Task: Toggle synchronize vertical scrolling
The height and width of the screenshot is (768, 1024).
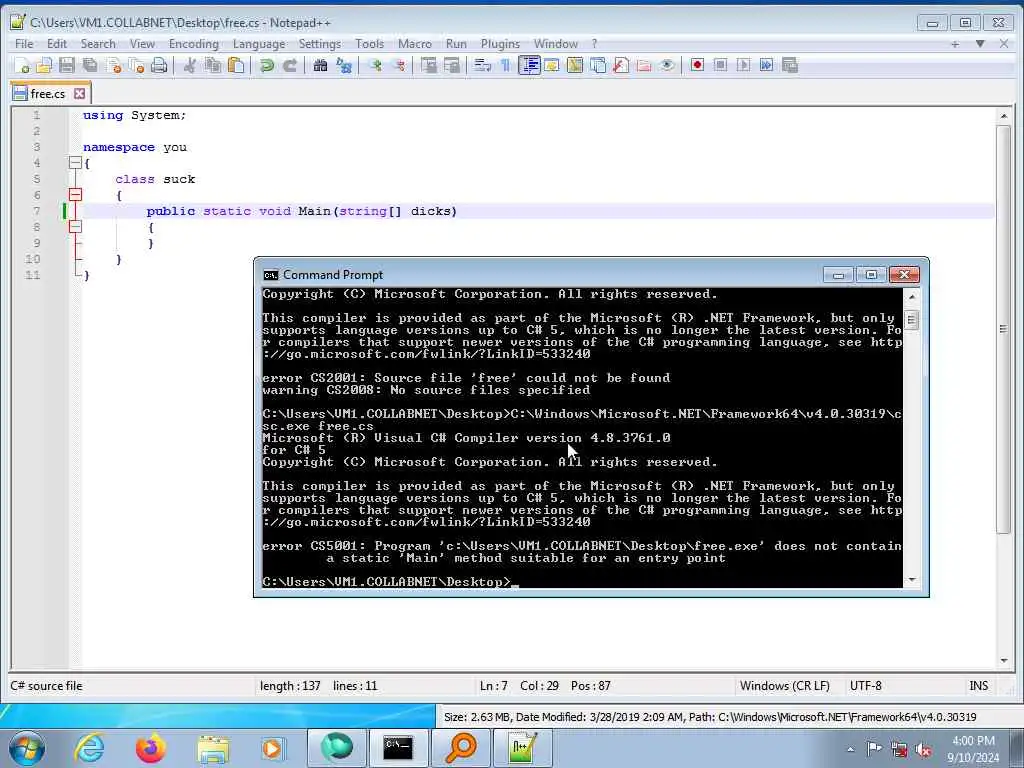Action: coord(428,65)
